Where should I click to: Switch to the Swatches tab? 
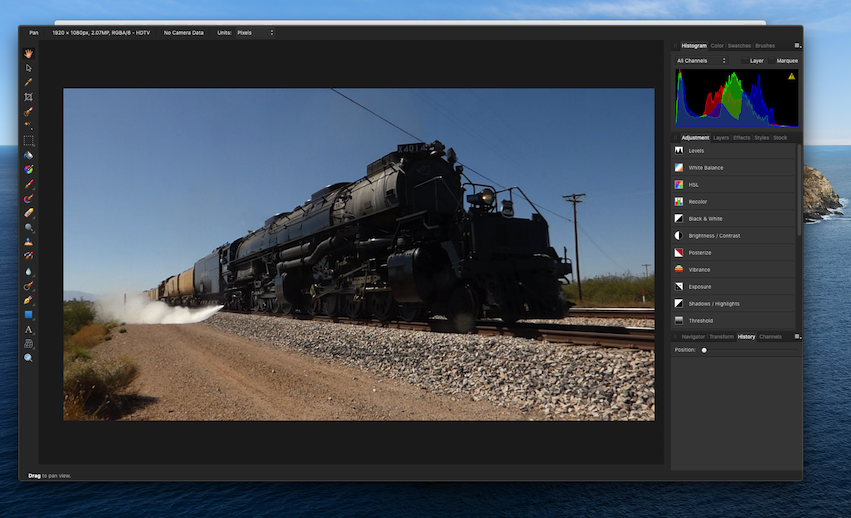739,46
